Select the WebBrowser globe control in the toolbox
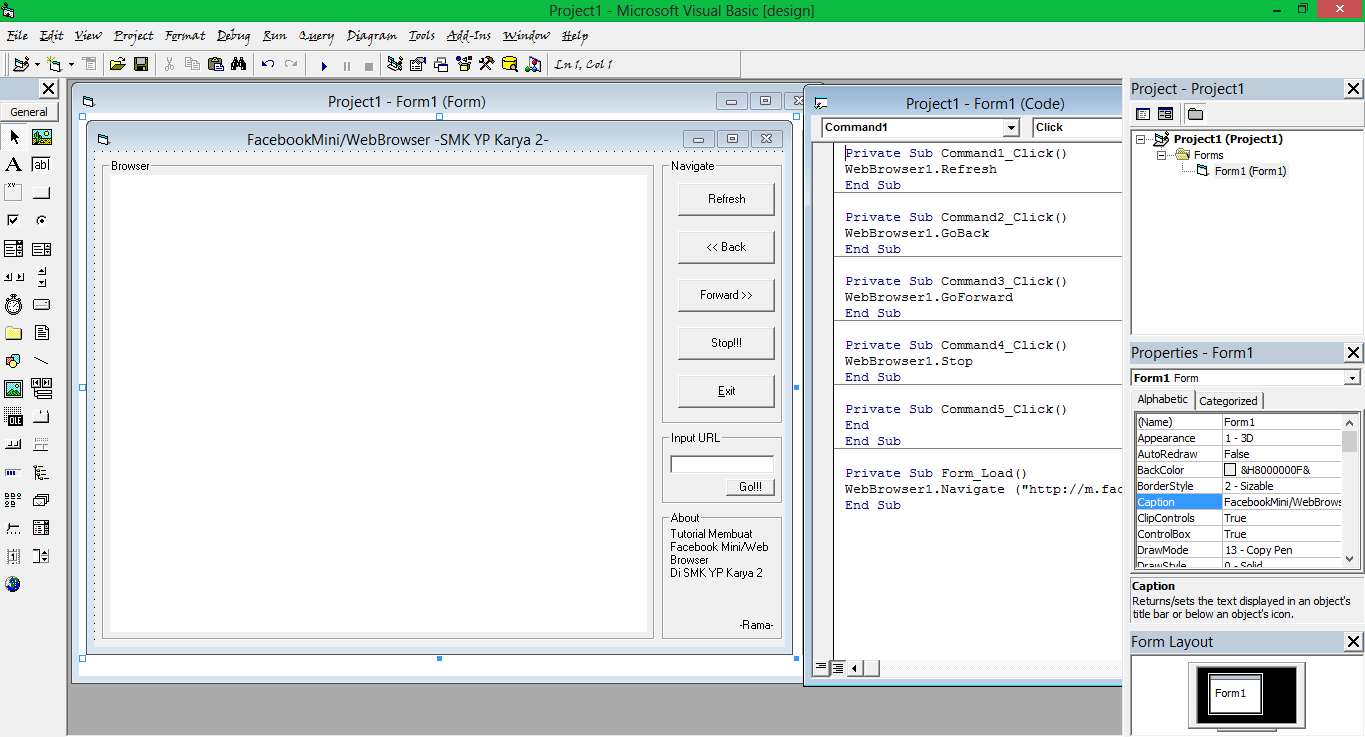The image size is (1365, 737). tap(14, 584)
